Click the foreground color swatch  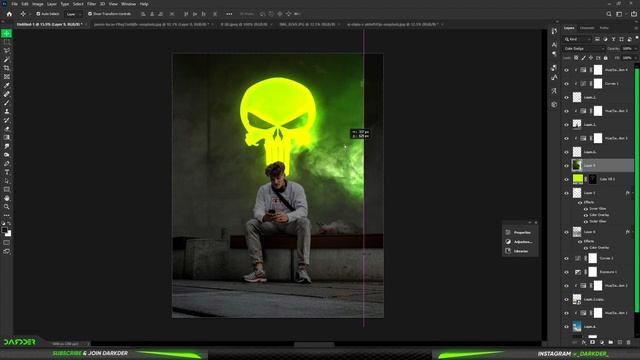coord(4,231)
